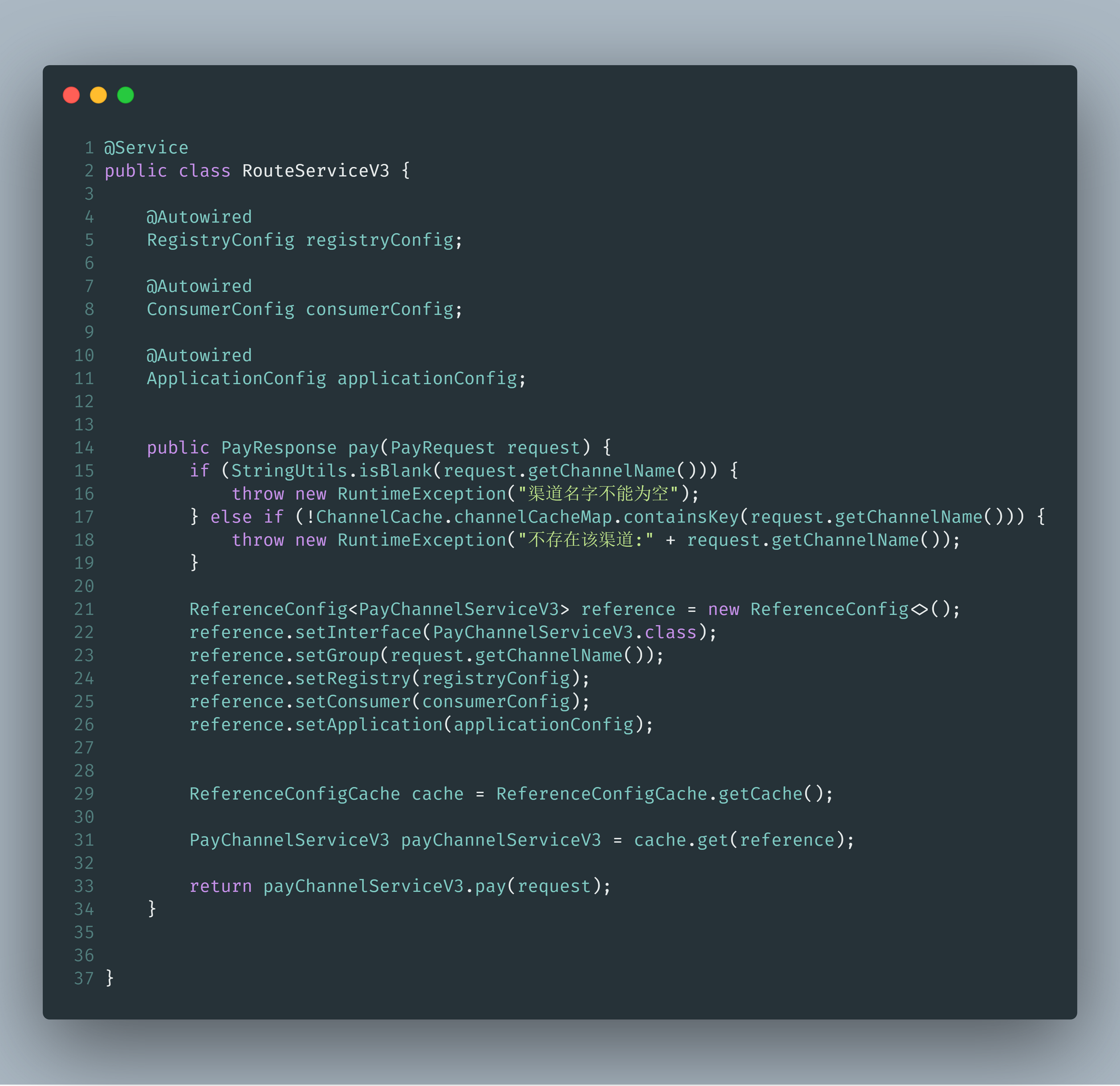Click the registryConfig field declaration
Screen dimensions: 1120x1086
[379, 240]
